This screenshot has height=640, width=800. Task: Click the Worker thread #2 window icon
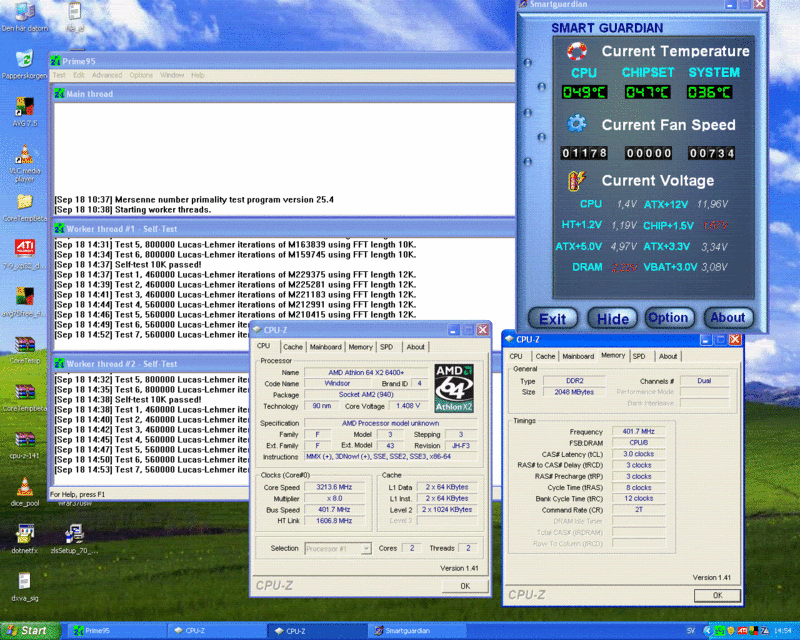[59, 364]
